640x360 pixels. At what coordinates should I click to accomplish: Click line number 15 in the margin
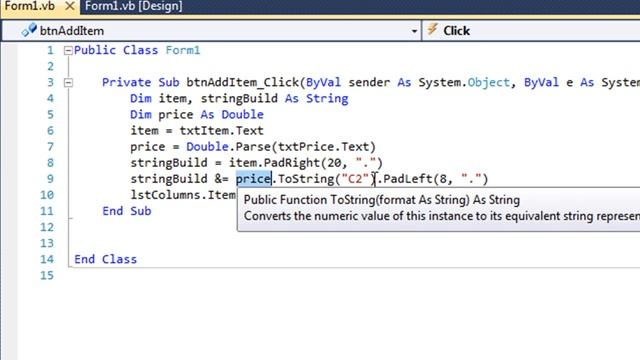click(47, 276)
